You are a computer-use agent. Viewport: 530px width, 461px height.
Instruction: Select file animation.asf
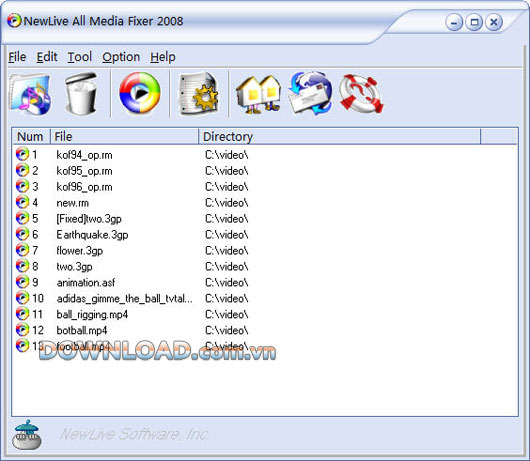pos(86,283)
